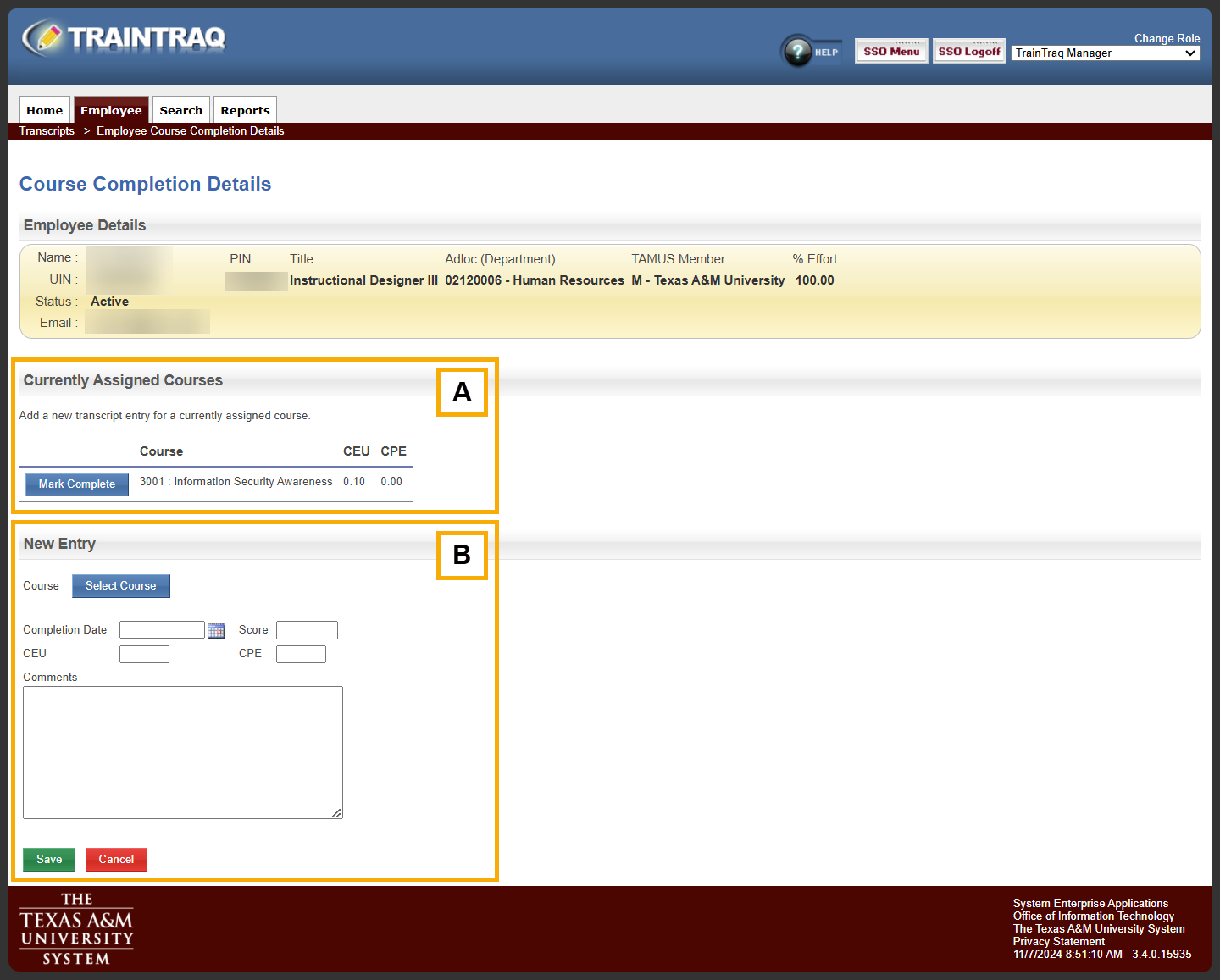Click the SSO Logoff button
Image resolution: width=1220 pixels, height=980 pixels.
click(969, 52)
